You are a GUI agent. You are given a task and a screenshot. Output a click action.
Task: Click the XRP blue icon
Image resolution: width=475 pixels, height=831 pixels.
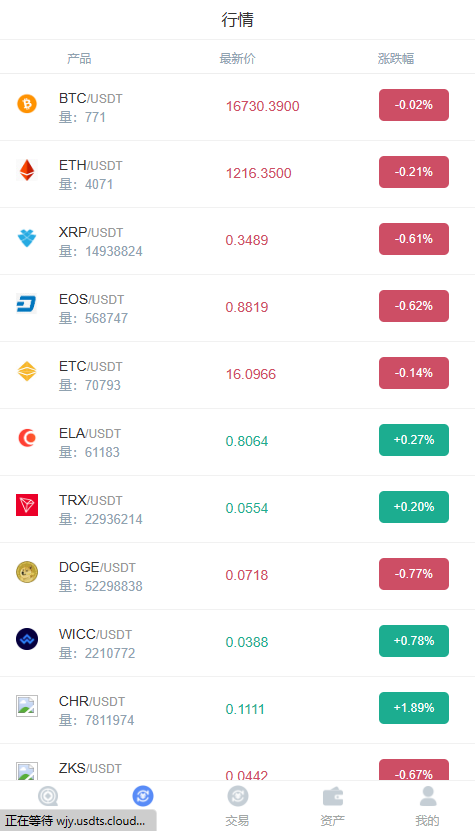27,237
